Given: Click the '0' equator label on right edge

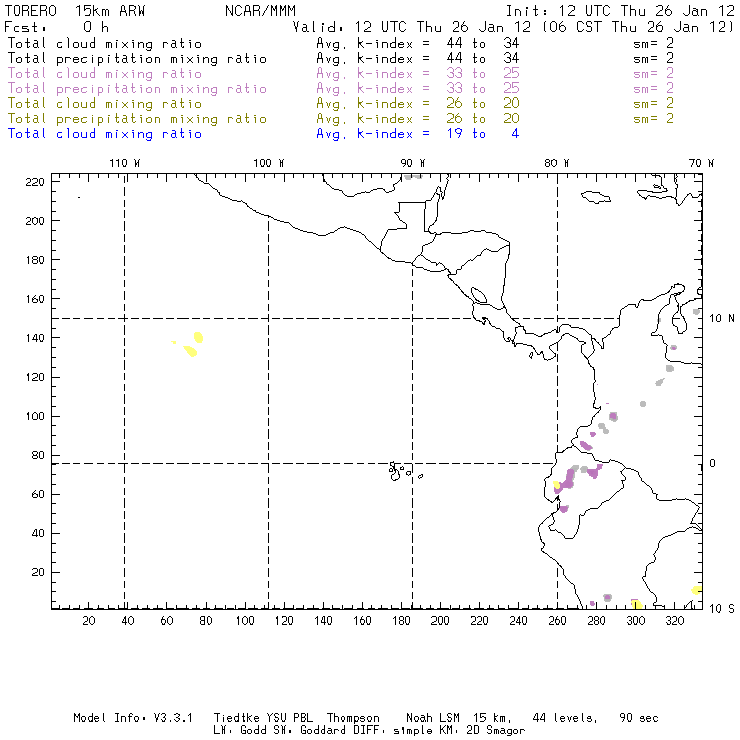Looking at the screenshot, I should (x=712, y=463).
